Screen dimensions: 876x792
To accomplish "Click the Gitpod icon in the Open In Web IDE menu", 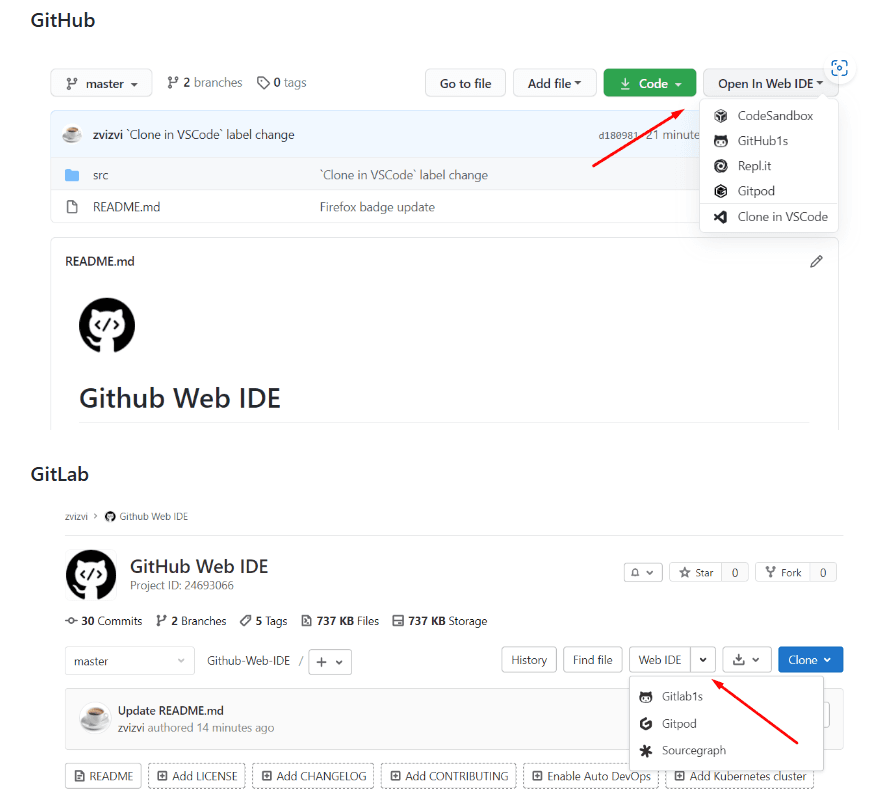I will tap(721, 190).
